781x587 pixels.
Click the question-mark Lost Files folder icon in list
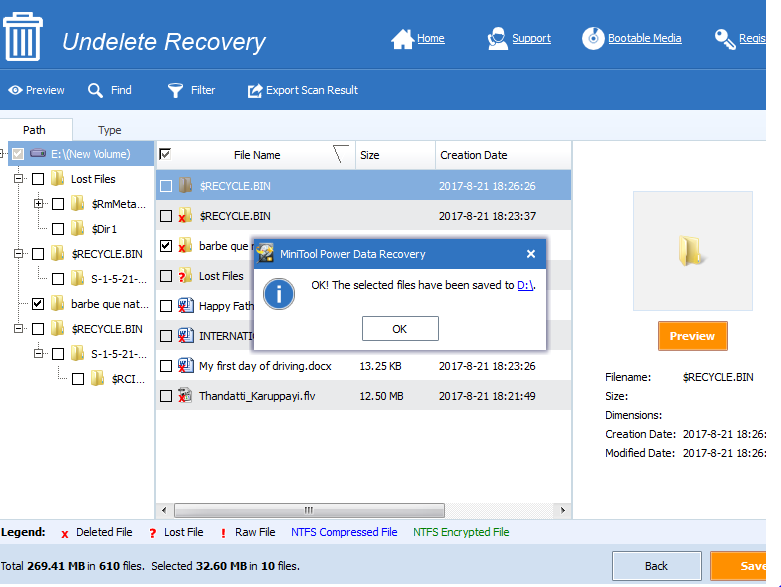(x=185, y=275)
